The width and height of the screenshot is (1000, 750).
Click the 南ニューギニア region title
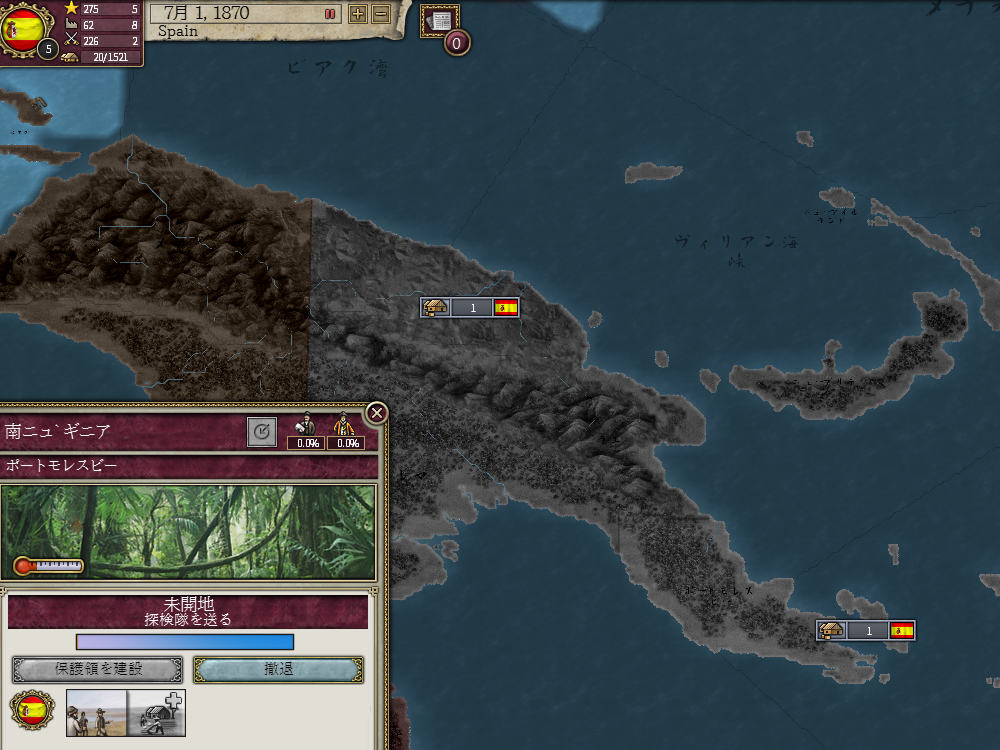click(57, 432)
